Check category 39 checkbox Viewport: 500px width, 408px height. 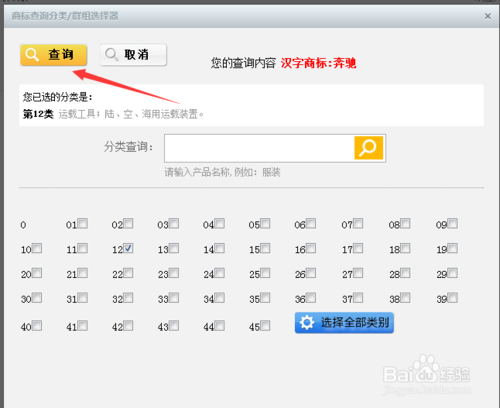pyautogui.click(x=453, y=298)
